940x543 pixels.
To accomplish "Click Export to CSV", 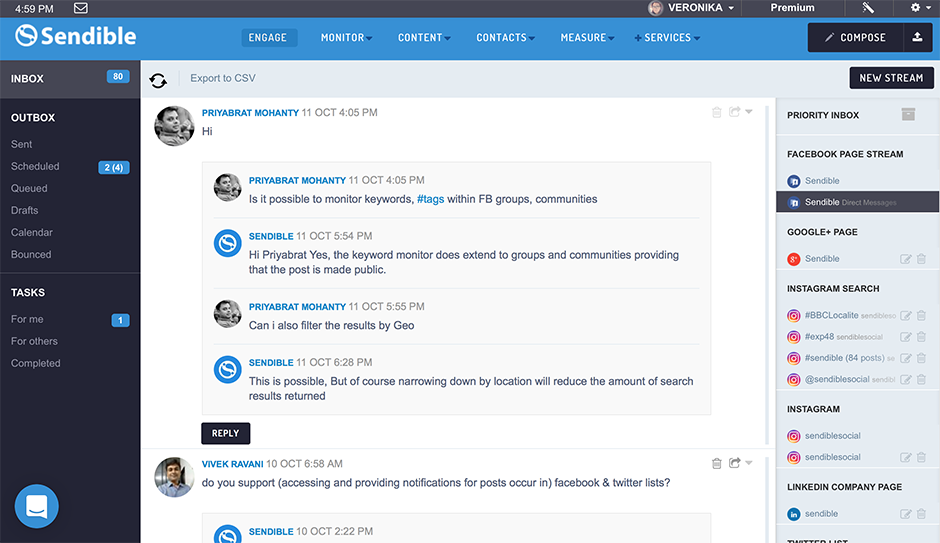I will (222, 78).
